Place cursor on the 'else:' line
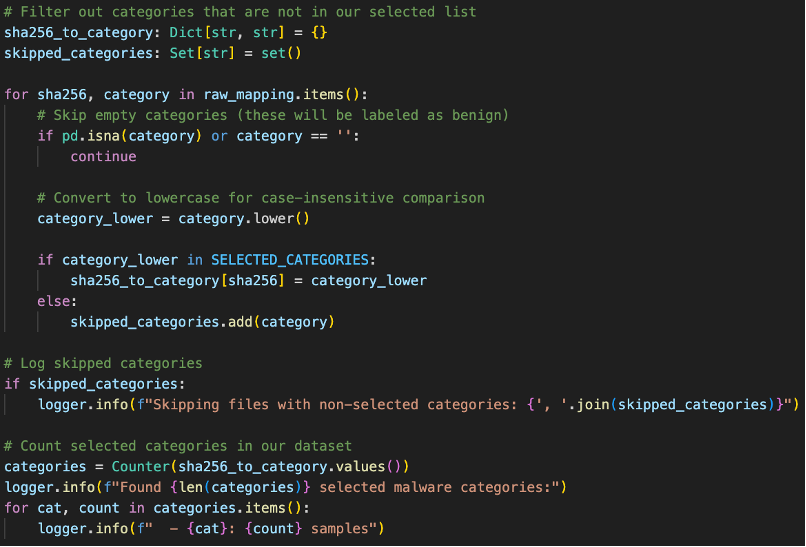Screen dimensions: 806x547 coord(57,301)
